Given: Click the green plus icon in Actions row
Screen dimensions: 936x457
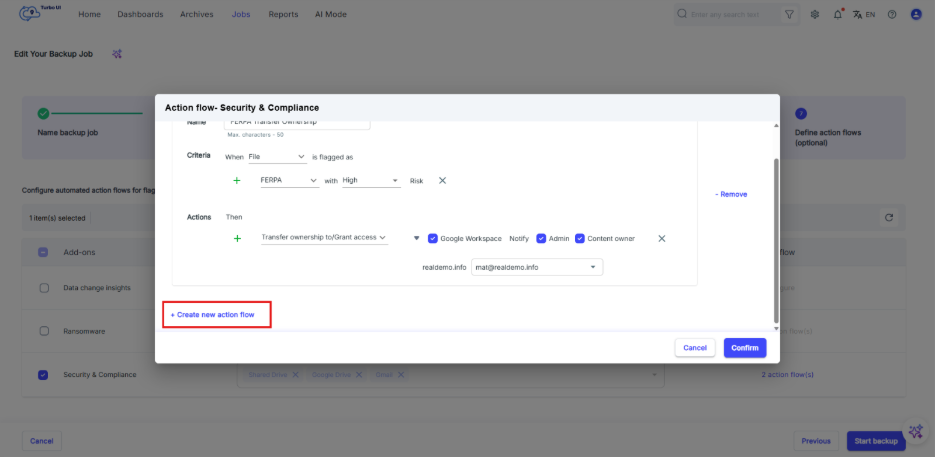Looking at the screenshot, I should point(237,238).
